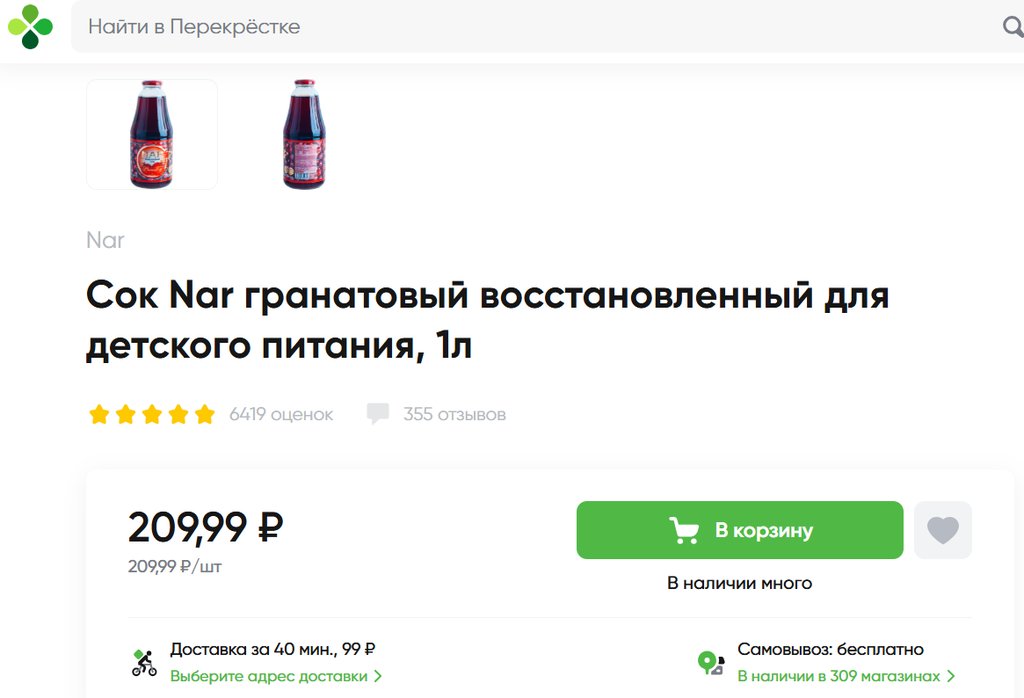
Task: Click the 'Самовывоз: бесплатно' text
Action: coord(830,650)
